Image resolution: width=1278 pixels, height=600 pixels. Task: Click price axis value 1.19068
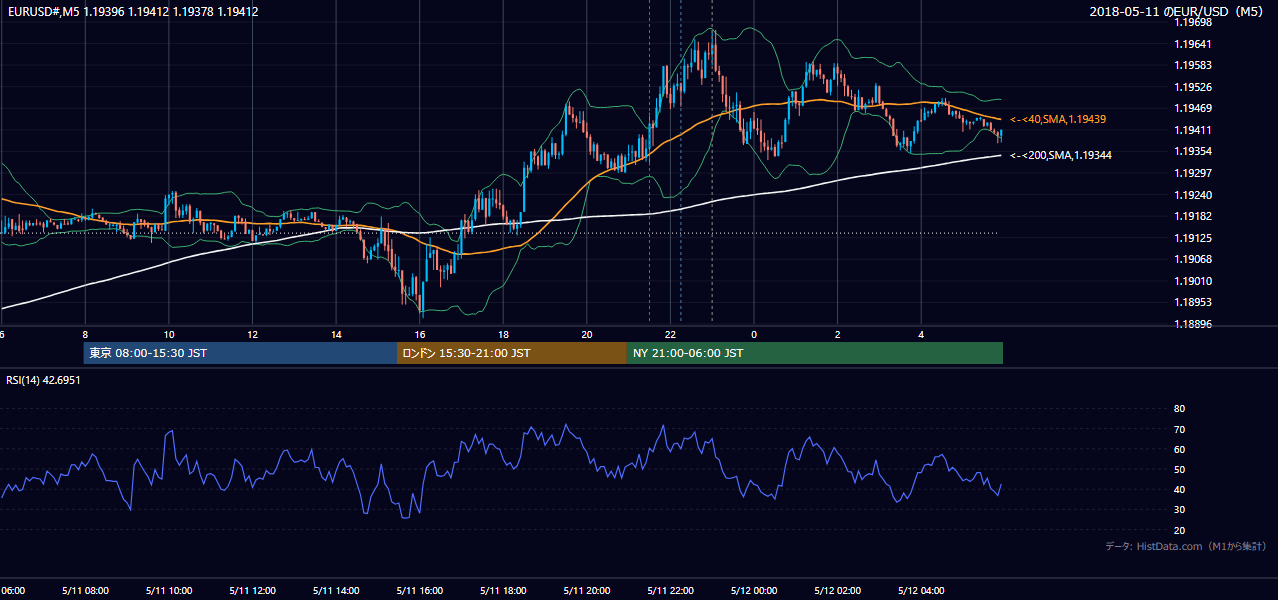(x=1193, y=259)
